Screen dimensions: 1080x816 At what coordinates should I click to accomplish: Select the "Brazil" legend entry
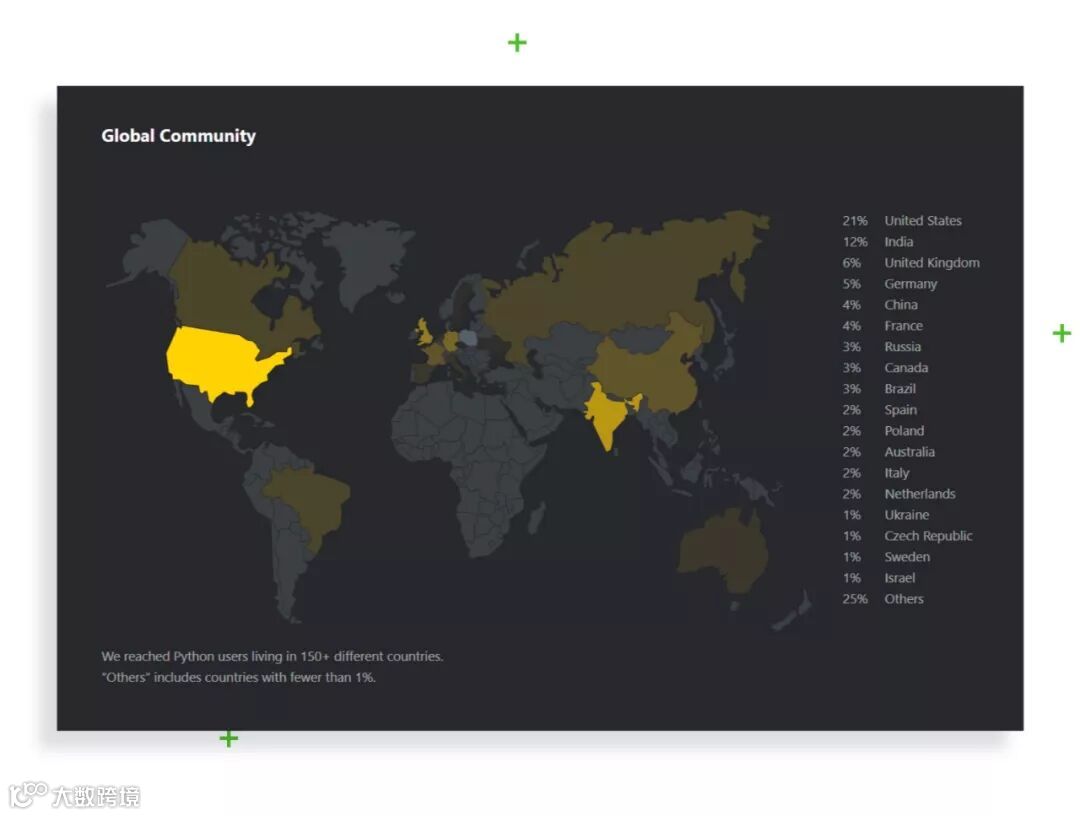(900, 388)
